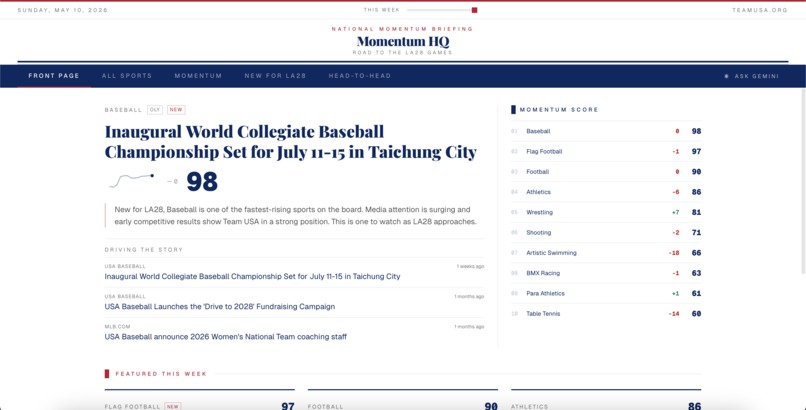Select Athletics row in Momentum Score
Viewport: 806px width, 410px height.
coord(606,192)
